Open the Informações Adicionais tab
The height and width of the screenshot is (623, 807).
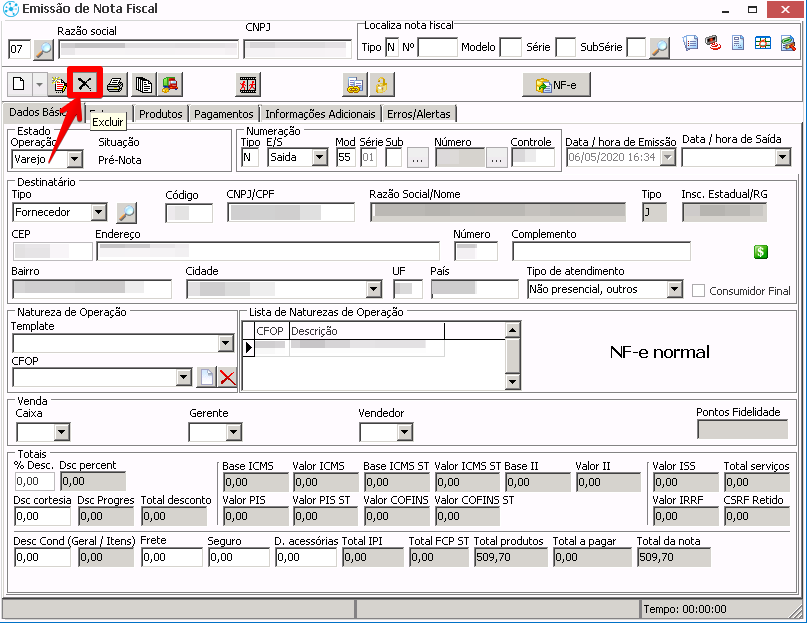[x=320, y=114]
